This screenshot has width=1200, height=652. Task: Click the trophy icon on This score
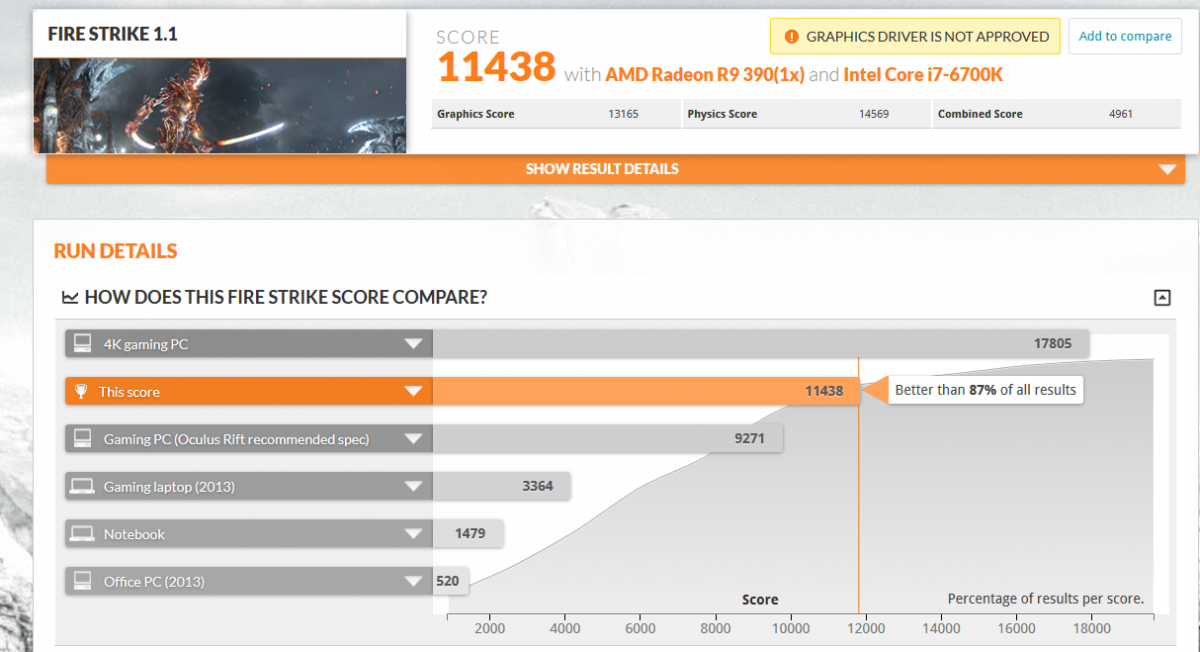click(82, 392)
